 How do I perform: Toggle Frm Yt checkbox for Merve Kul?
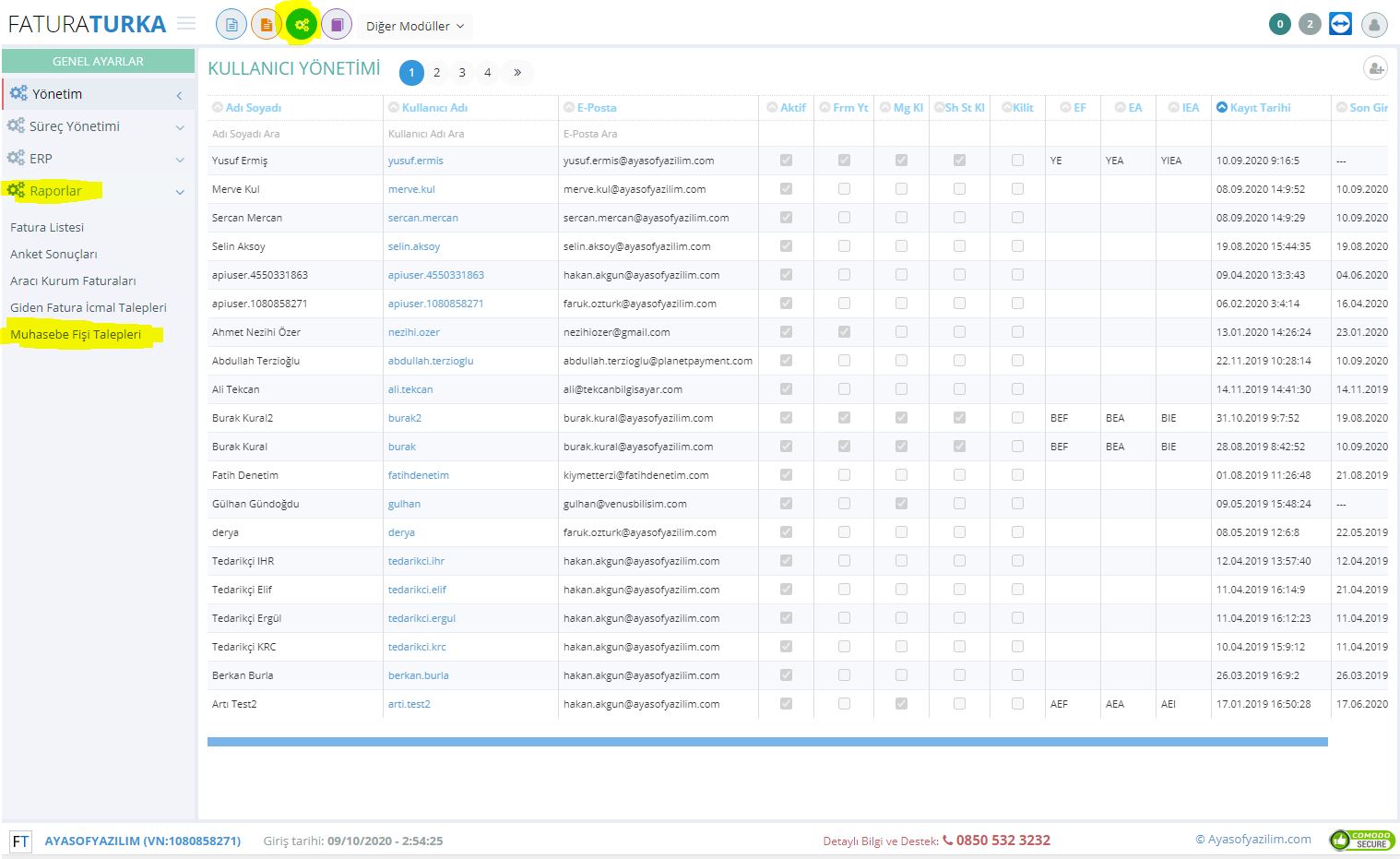pyautogui.click(x=844, y=189)
